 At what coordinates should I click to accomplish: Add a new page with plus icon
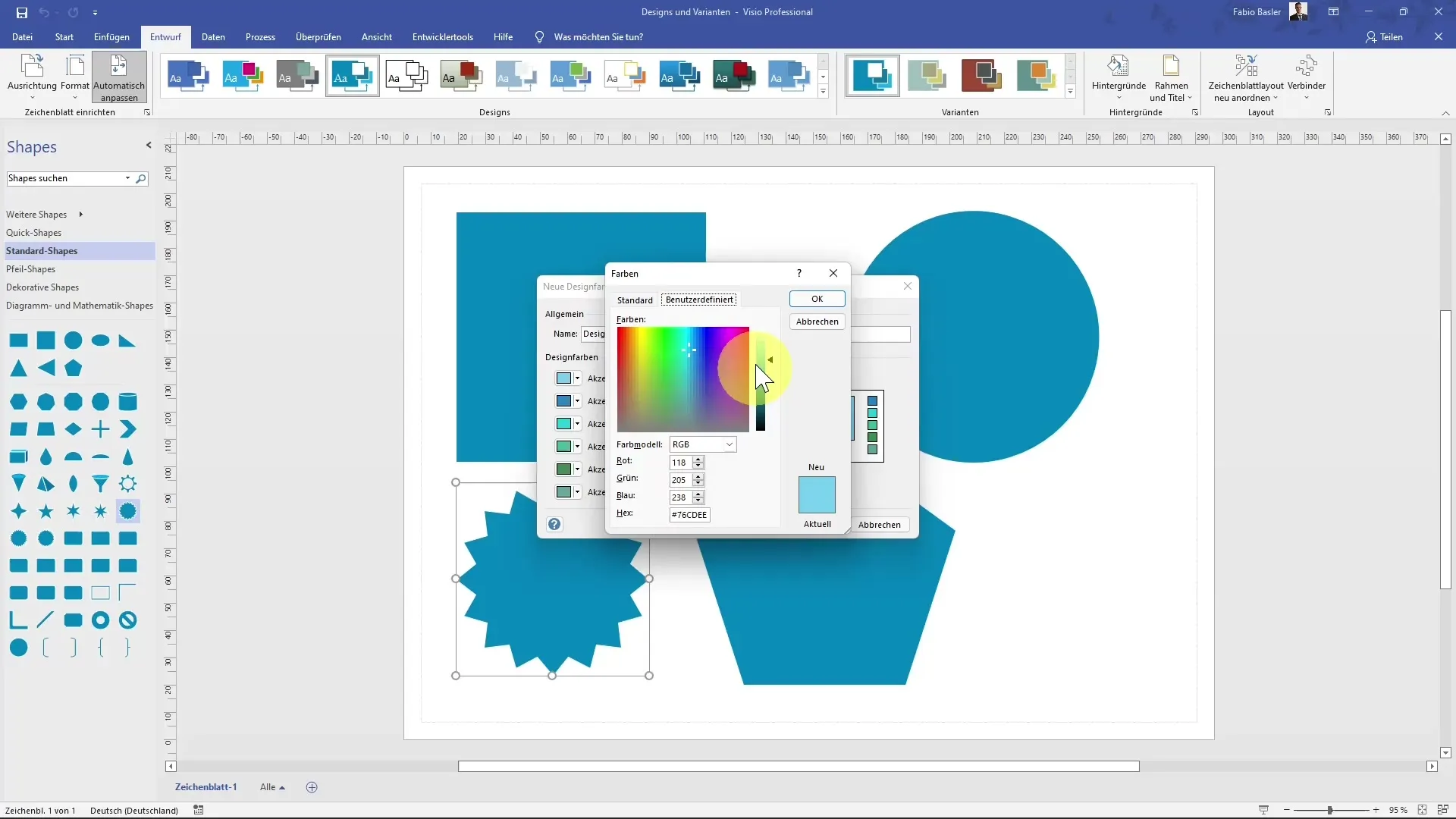click(x=312, y=787)
